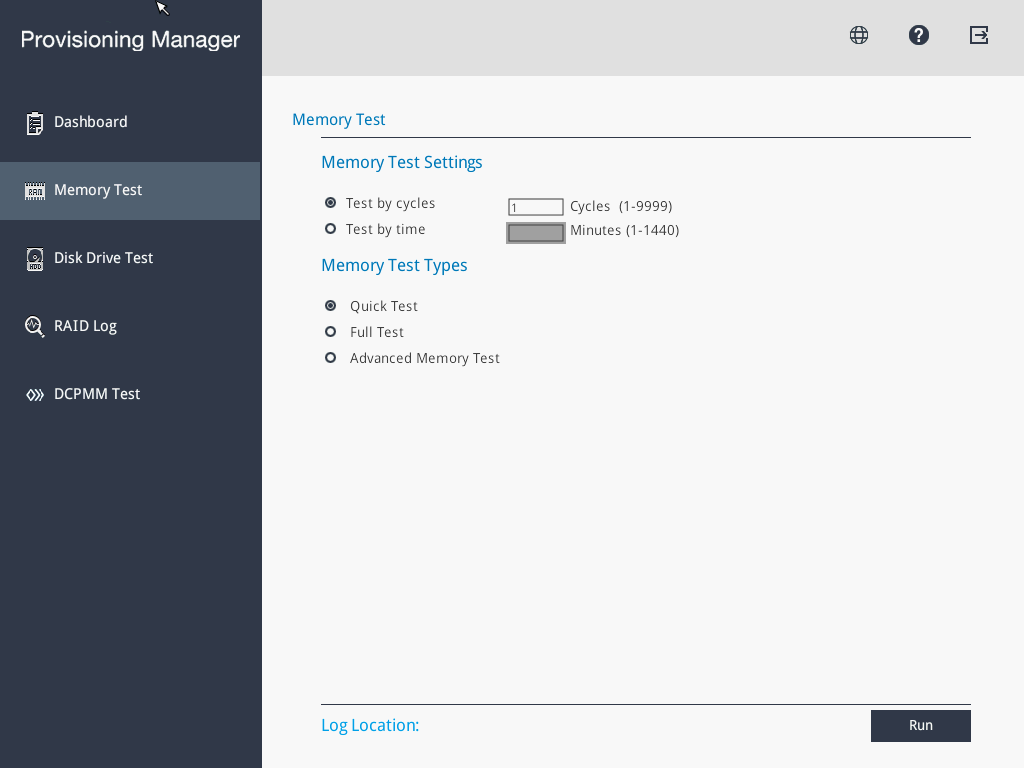This screenshot has width=1024, height=768.
Task: Click the Memory Test page heading
Action: [x=338, y=120]
